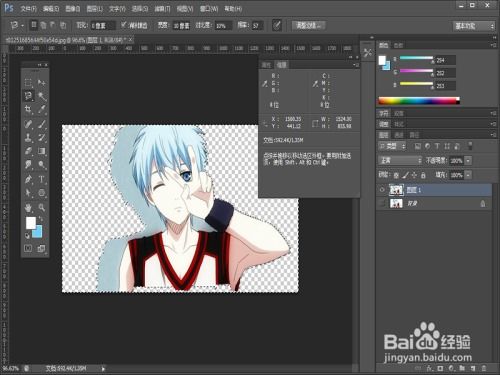Swap foreground and background colors in toolbox

(x=41, y=219)
